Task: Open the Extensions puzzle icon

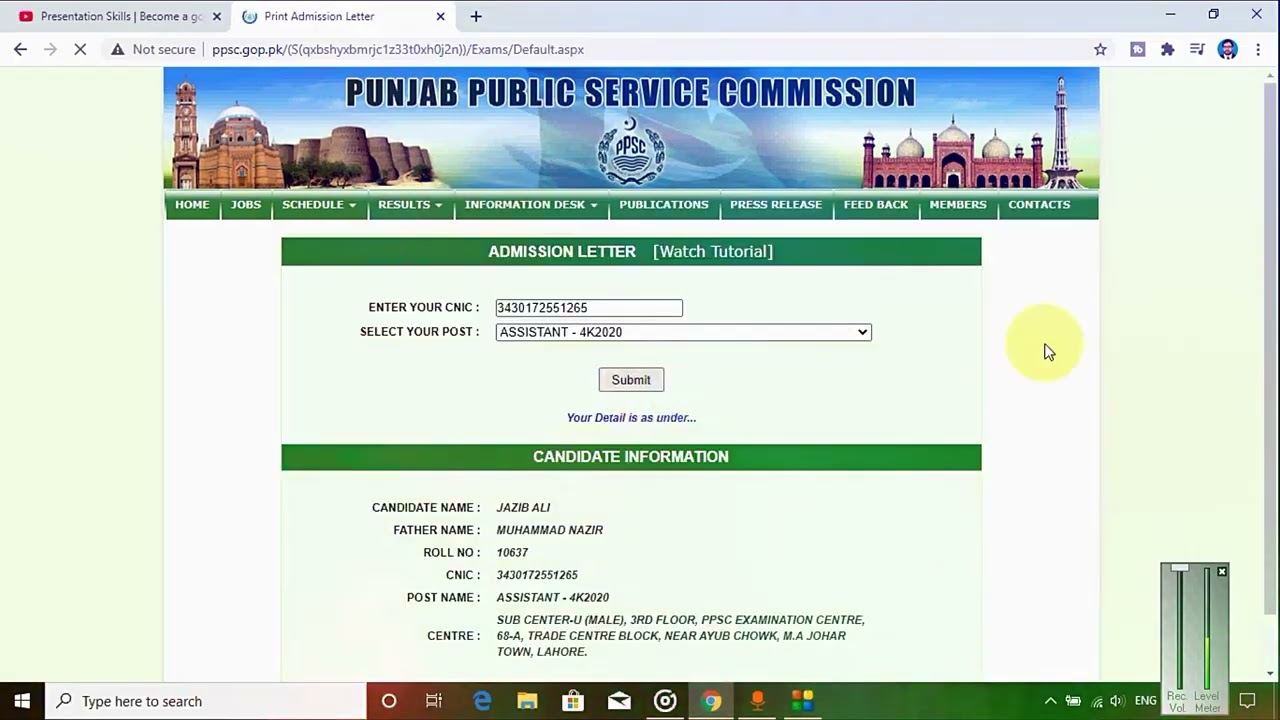Action: (x=1167, y=49)
